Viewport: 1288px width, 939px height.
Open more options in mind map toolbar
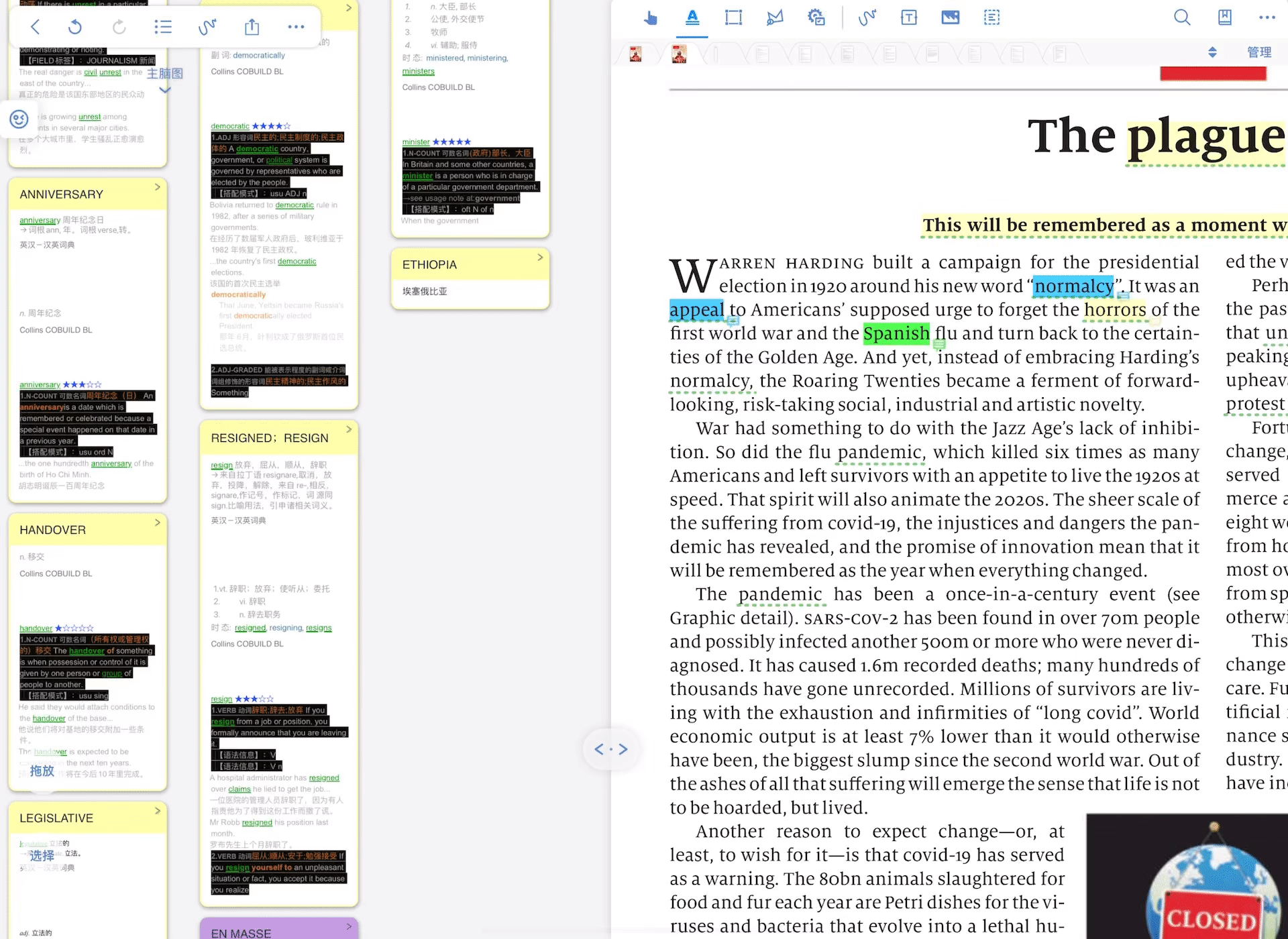coord(296,27)
